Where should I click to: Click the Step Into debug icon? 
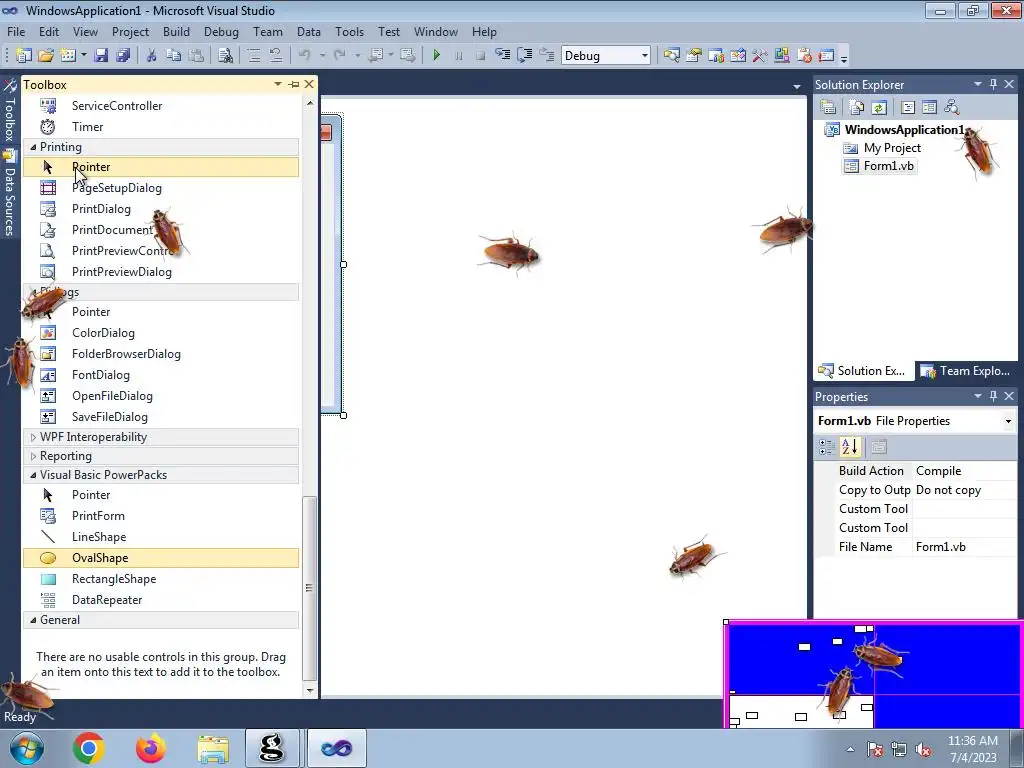[x=502, y=56]
